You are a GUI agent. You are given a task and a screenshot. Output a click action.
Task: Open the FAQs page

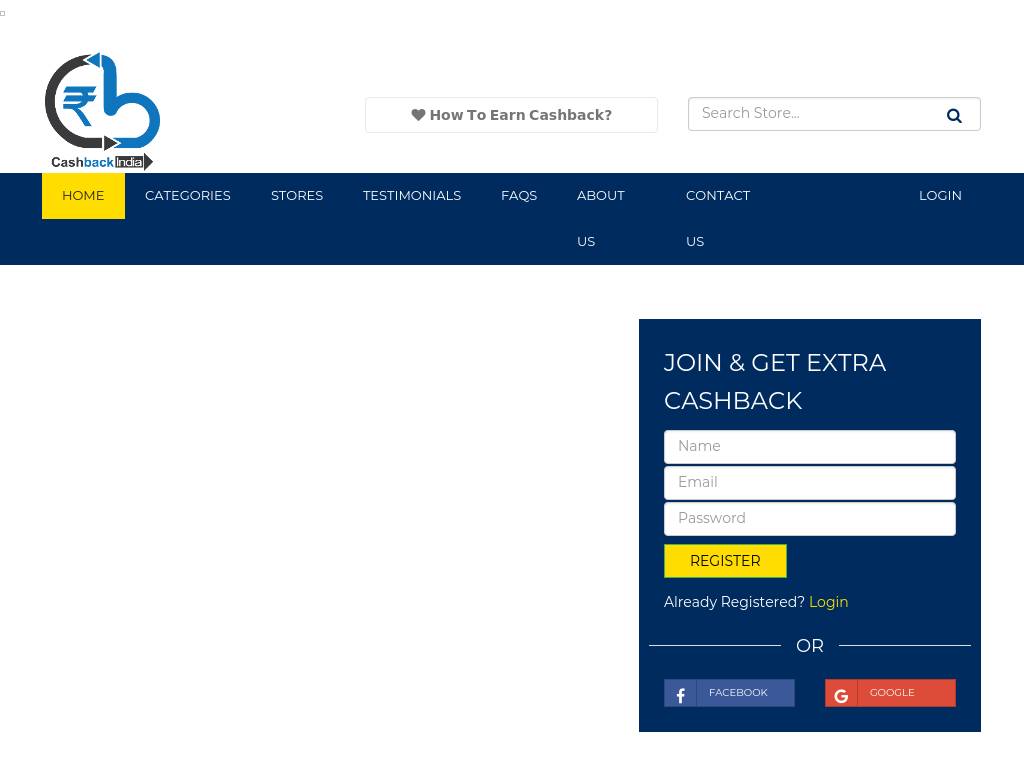(x=518, y=195)
